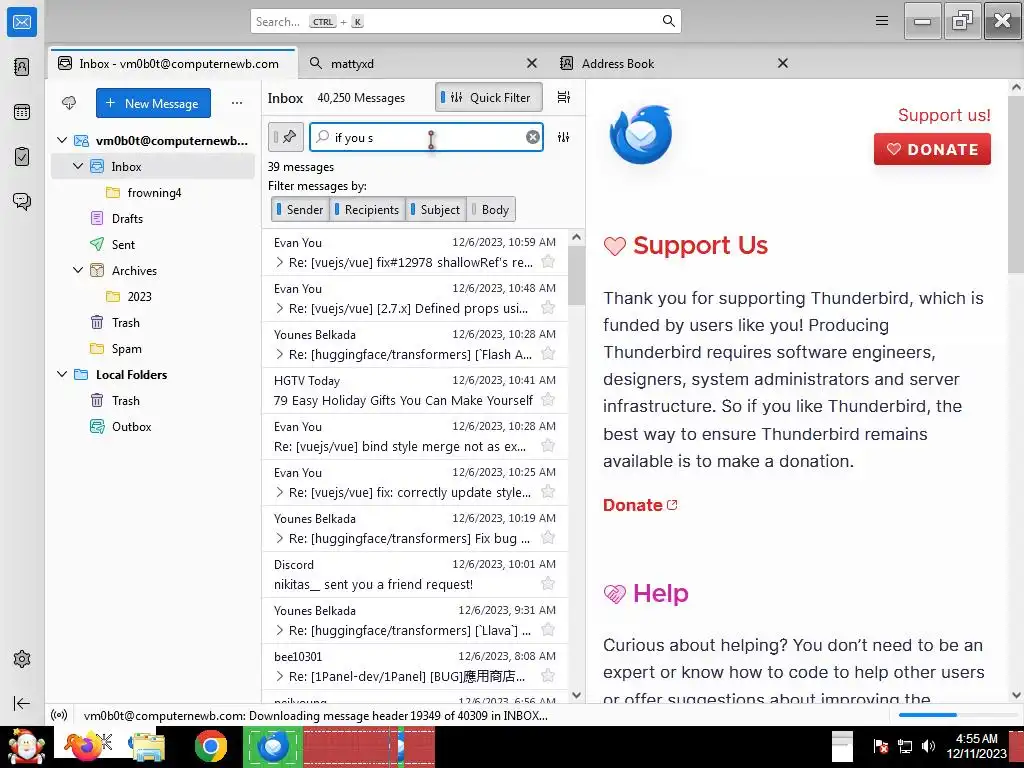1024x768 pixels.
Task: Click the red DONATE button
Action: (932, 149)
